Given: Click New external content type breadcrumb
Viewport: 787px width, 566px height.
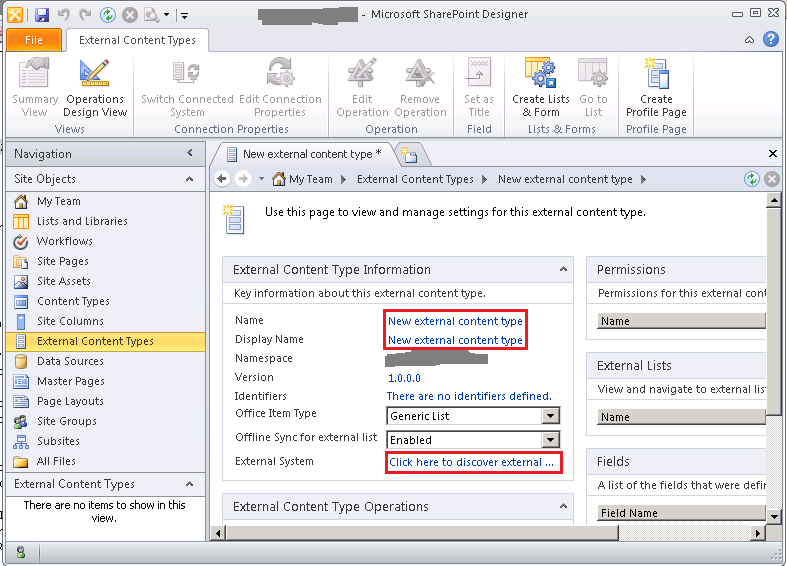Looking at the screenshot, I should [x=565, y=179].
